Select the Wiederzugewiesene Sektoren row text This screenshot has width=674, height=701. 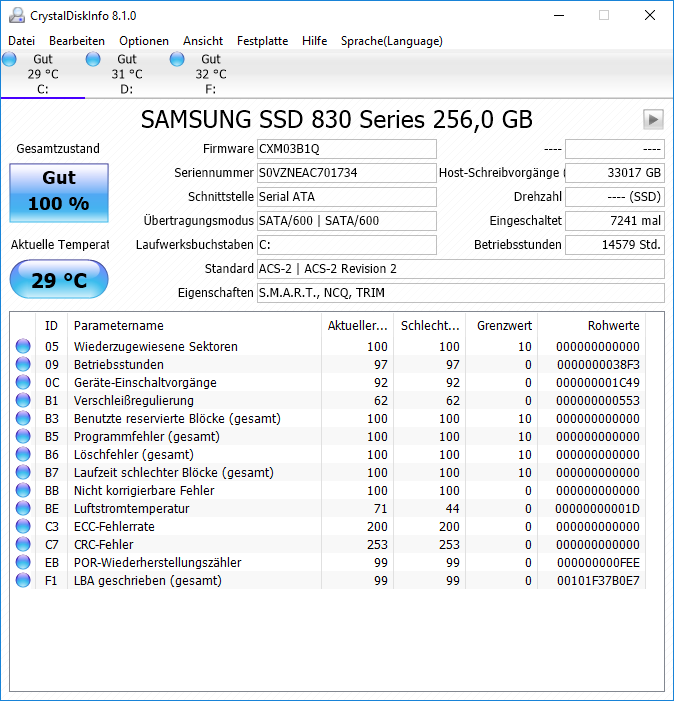pyautogui.click(x=156, y=346)
